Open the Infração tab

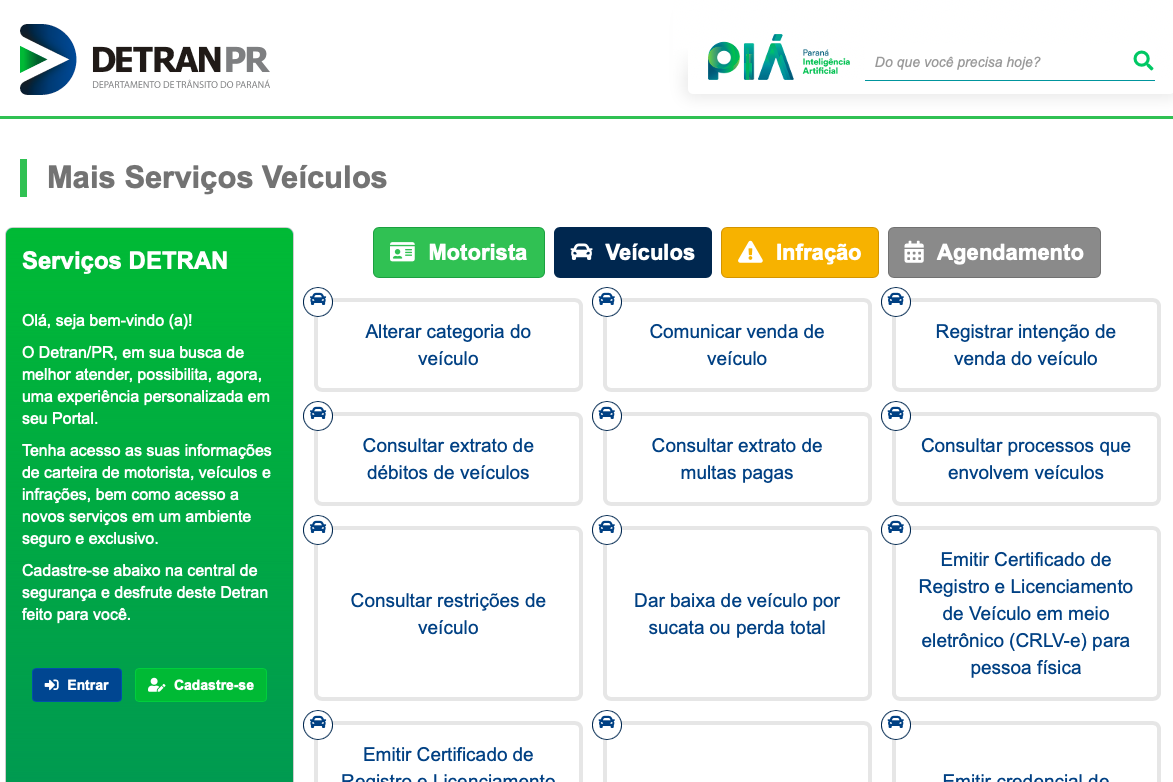(800, 253)
